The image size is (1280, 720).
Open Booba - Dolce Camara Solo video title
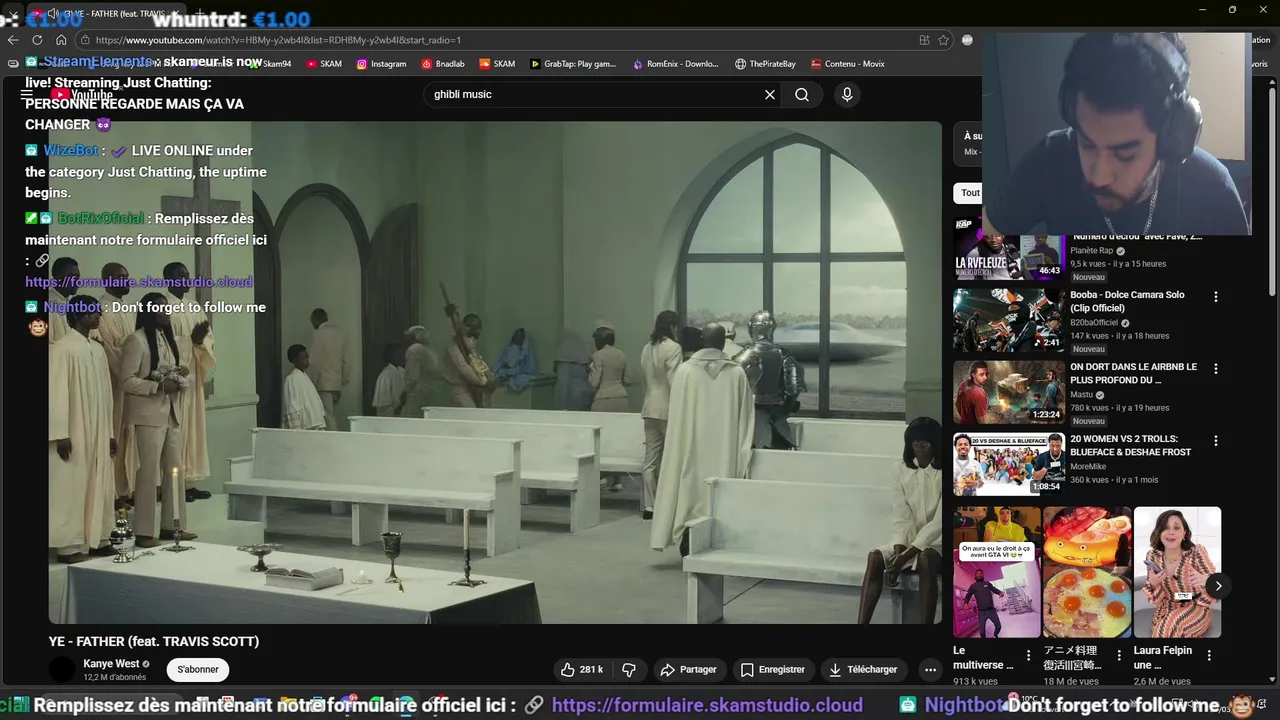tap(1127, 301)
